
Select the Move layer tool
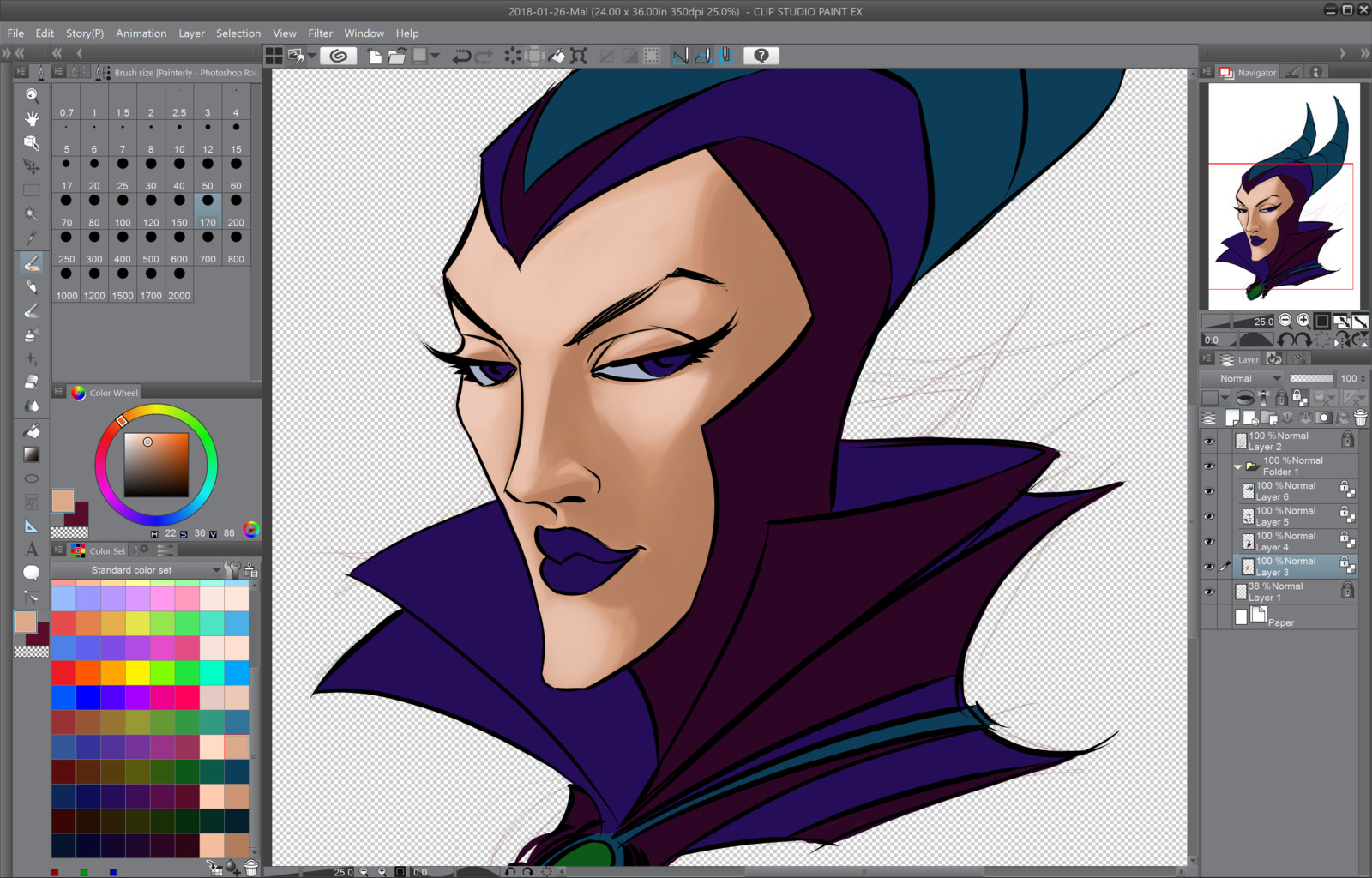(x=32, y=166)
